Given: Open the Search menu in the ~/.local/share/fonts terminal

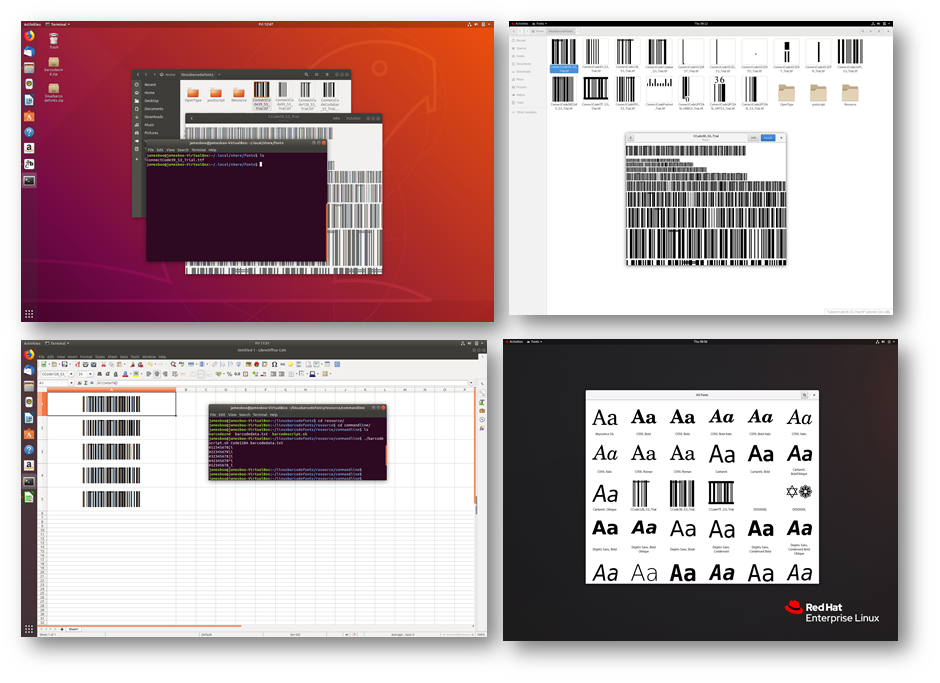Looking at the screenshot, I should tap(183, 150).
